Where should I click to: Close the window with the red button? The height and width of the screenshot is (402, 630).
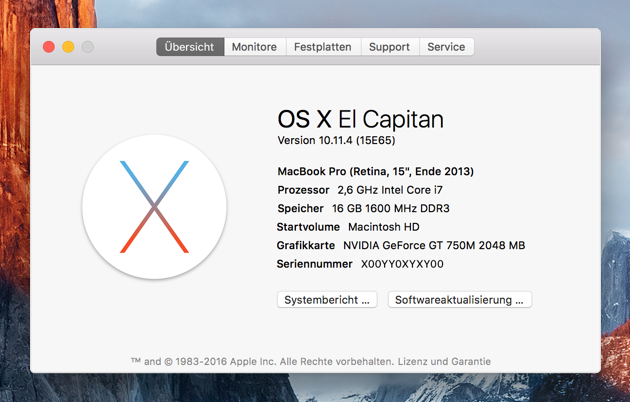(x=49, y=47)
